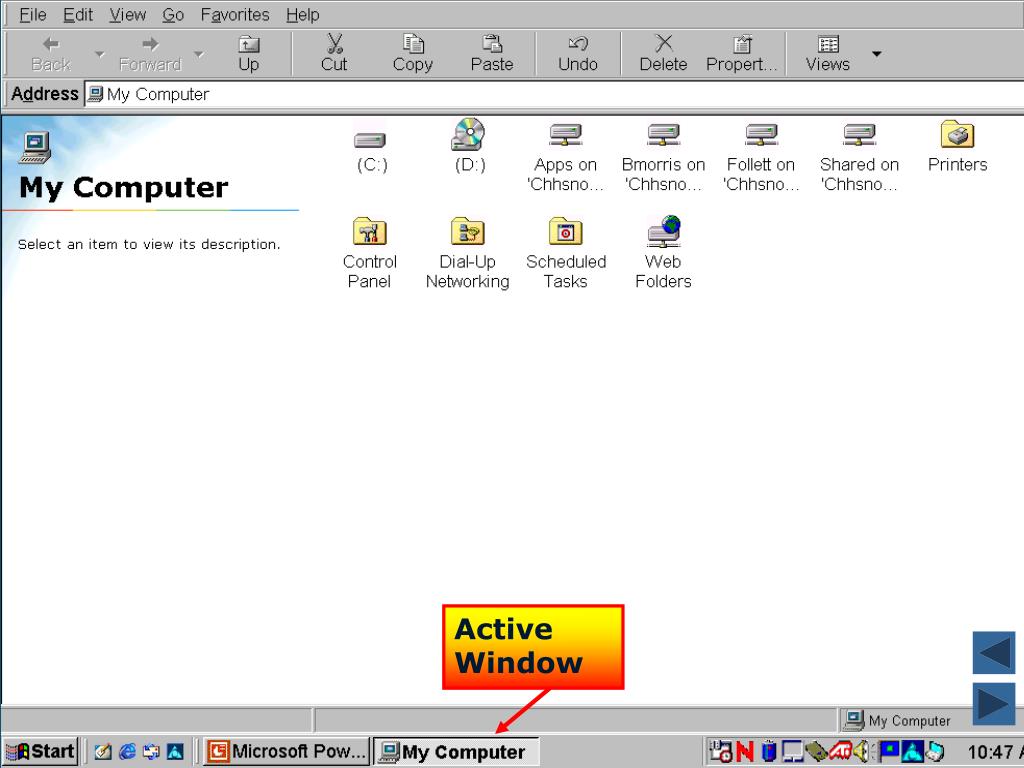The image size is (1024, 768).
Task: Open the View menu
Action: pos(127,14)
